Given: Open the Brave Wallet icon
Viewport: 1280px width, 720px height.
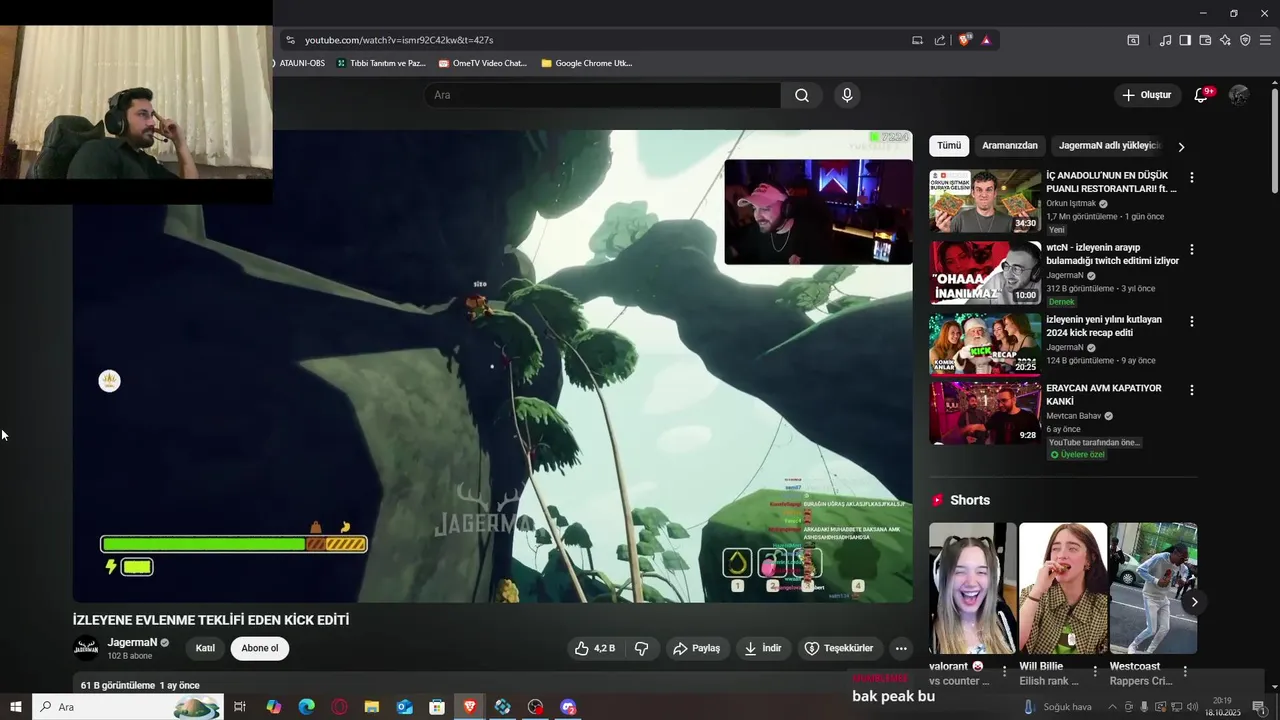Looking at the screenshot, I should (1205, 40).
